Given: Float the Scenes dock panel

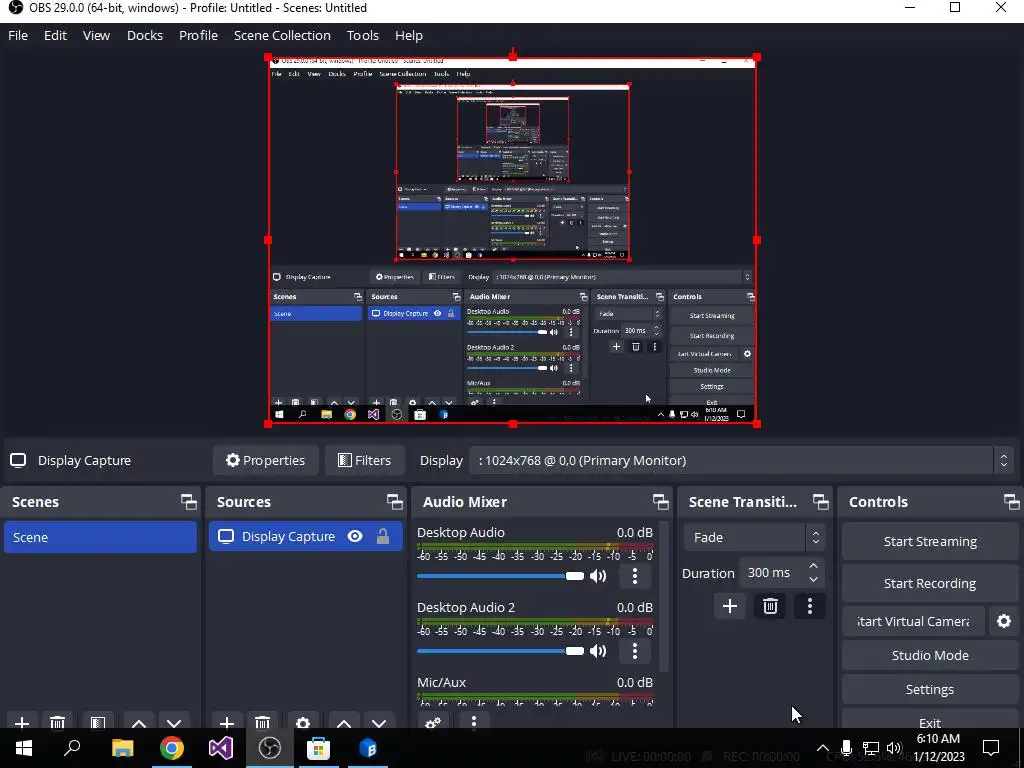Looking at the screenshot, I should [x=189, y=502].
